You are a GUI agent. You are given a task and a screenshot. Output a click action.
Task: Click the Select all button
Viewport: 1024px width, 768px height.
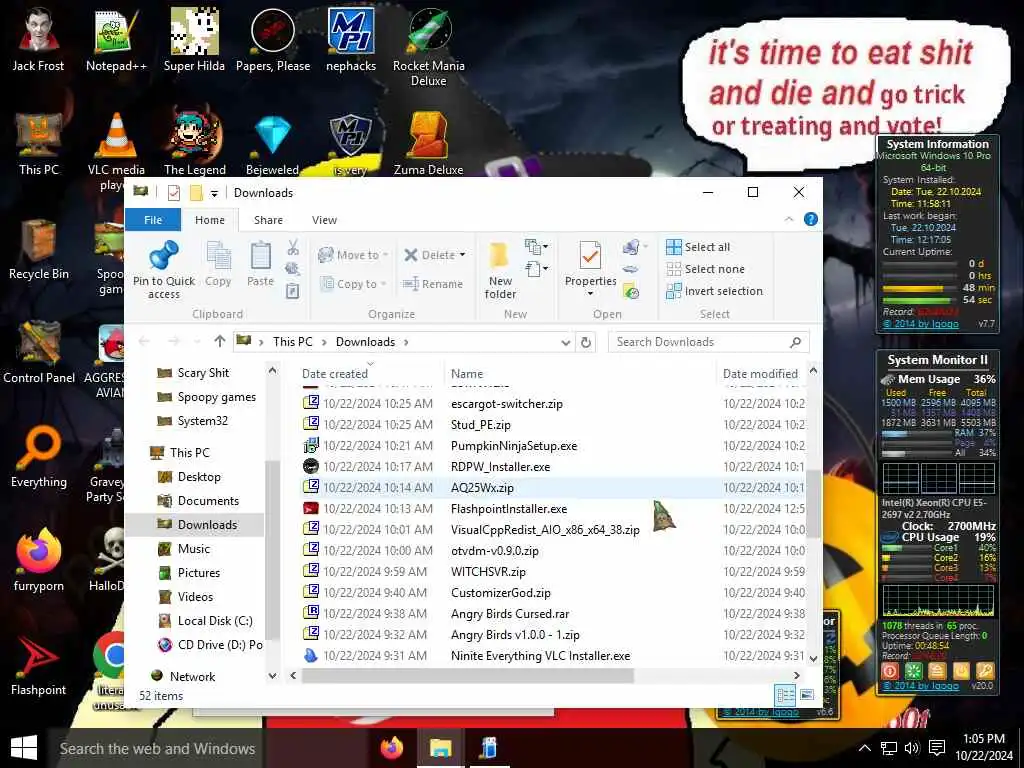tap(698, 247)
